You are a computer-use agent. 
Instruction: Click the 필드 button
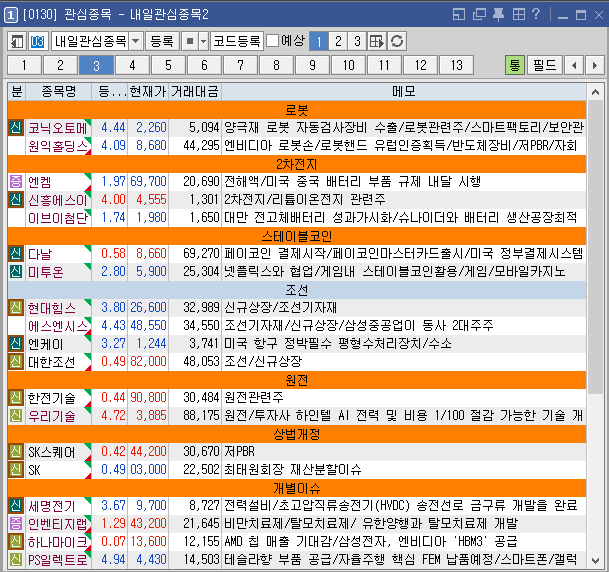[545, 65]
